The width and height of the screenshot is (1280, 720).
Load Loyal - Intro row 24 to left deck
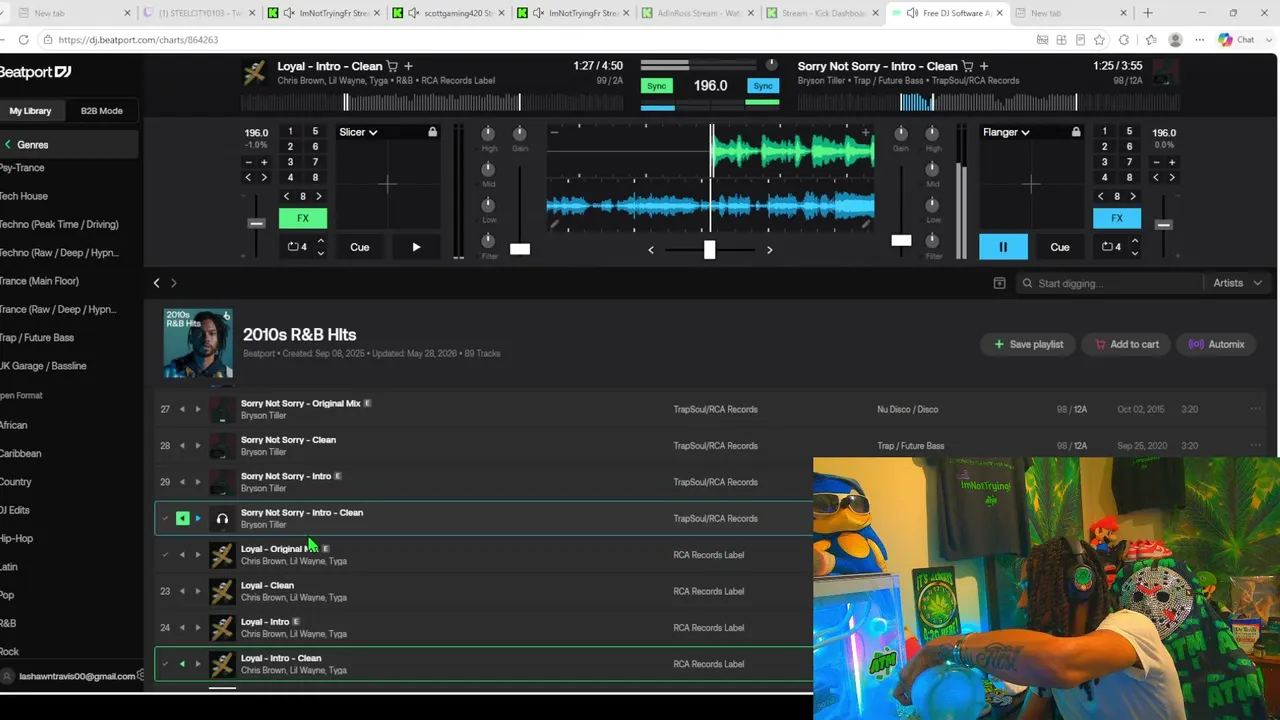(182, 628)
